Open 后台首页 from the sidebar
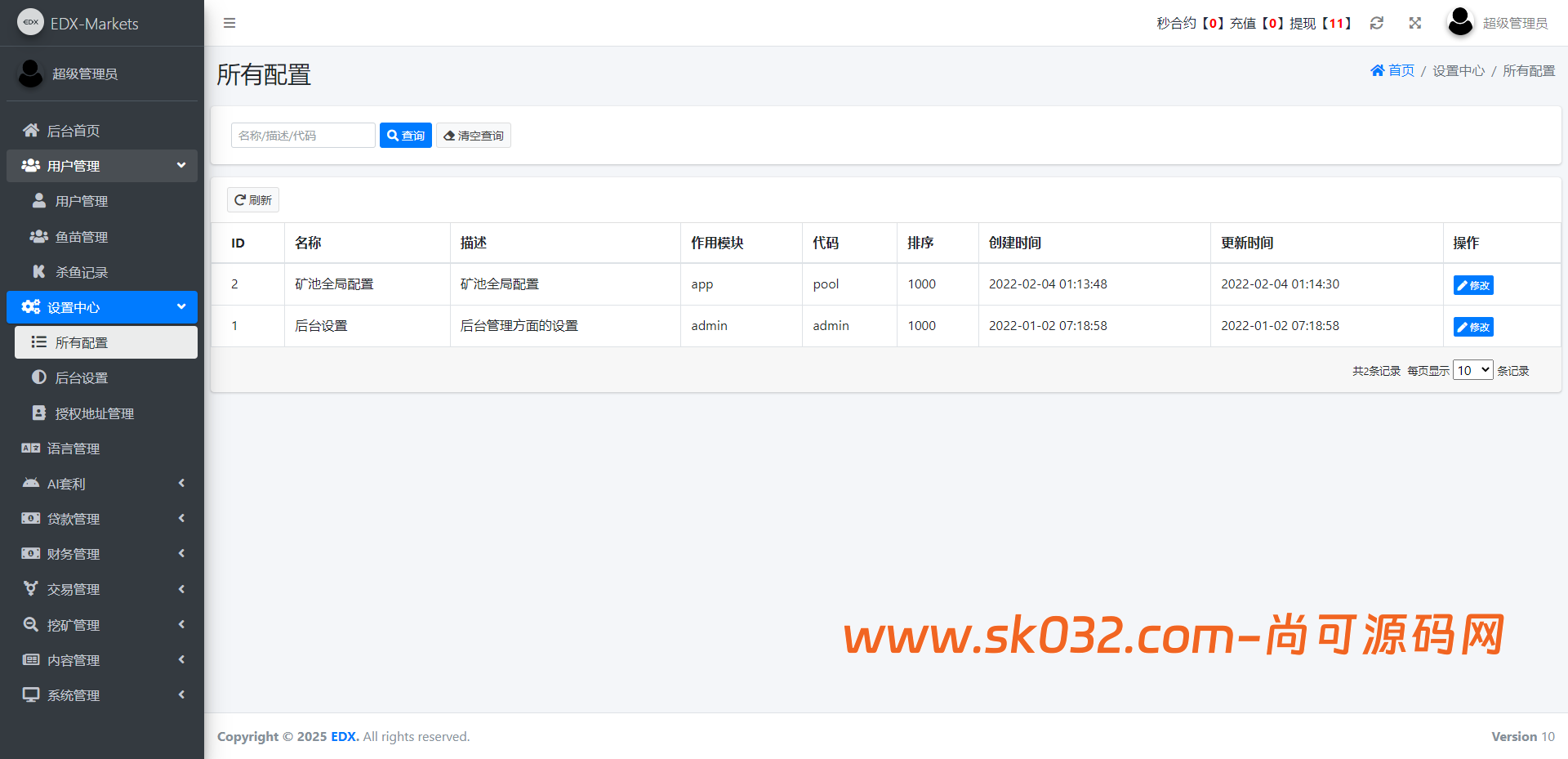Image resolution: width=1568 pixels, height=759 pixels. (x=73, y=131)
